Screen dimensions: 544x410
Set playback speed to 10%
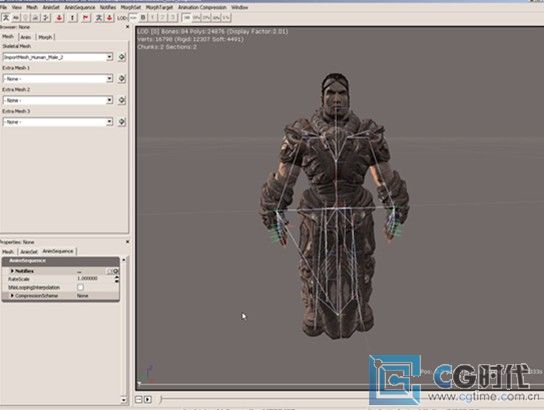216,17
